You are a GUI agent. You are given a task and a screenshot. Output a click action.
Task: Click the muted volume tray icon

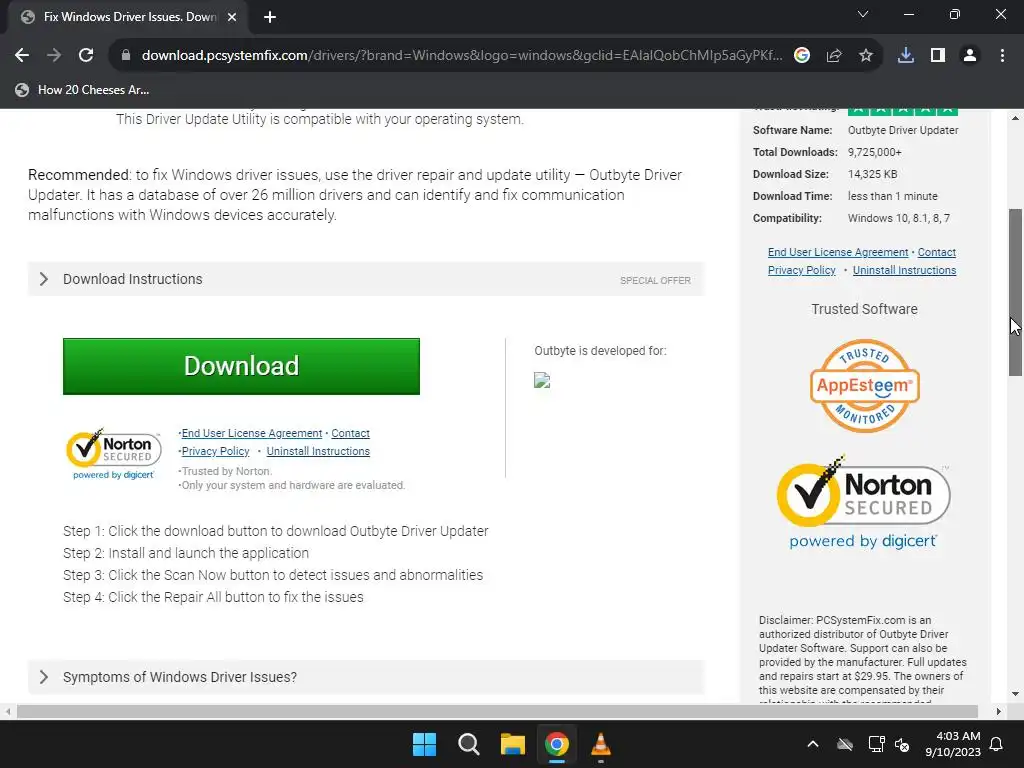903,744
